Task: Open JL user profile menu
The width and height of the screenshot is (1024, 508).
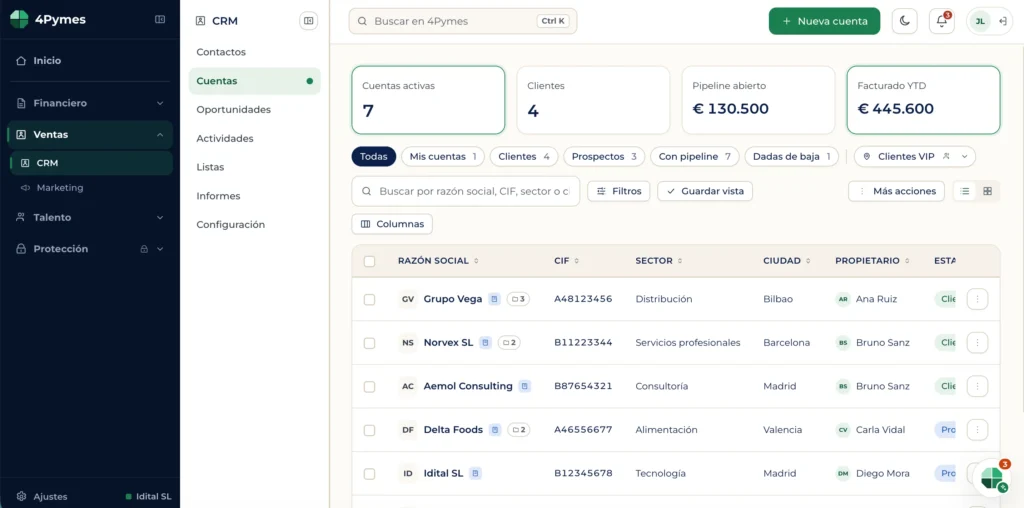Action: pyautogui.click(x=989, y=21)
